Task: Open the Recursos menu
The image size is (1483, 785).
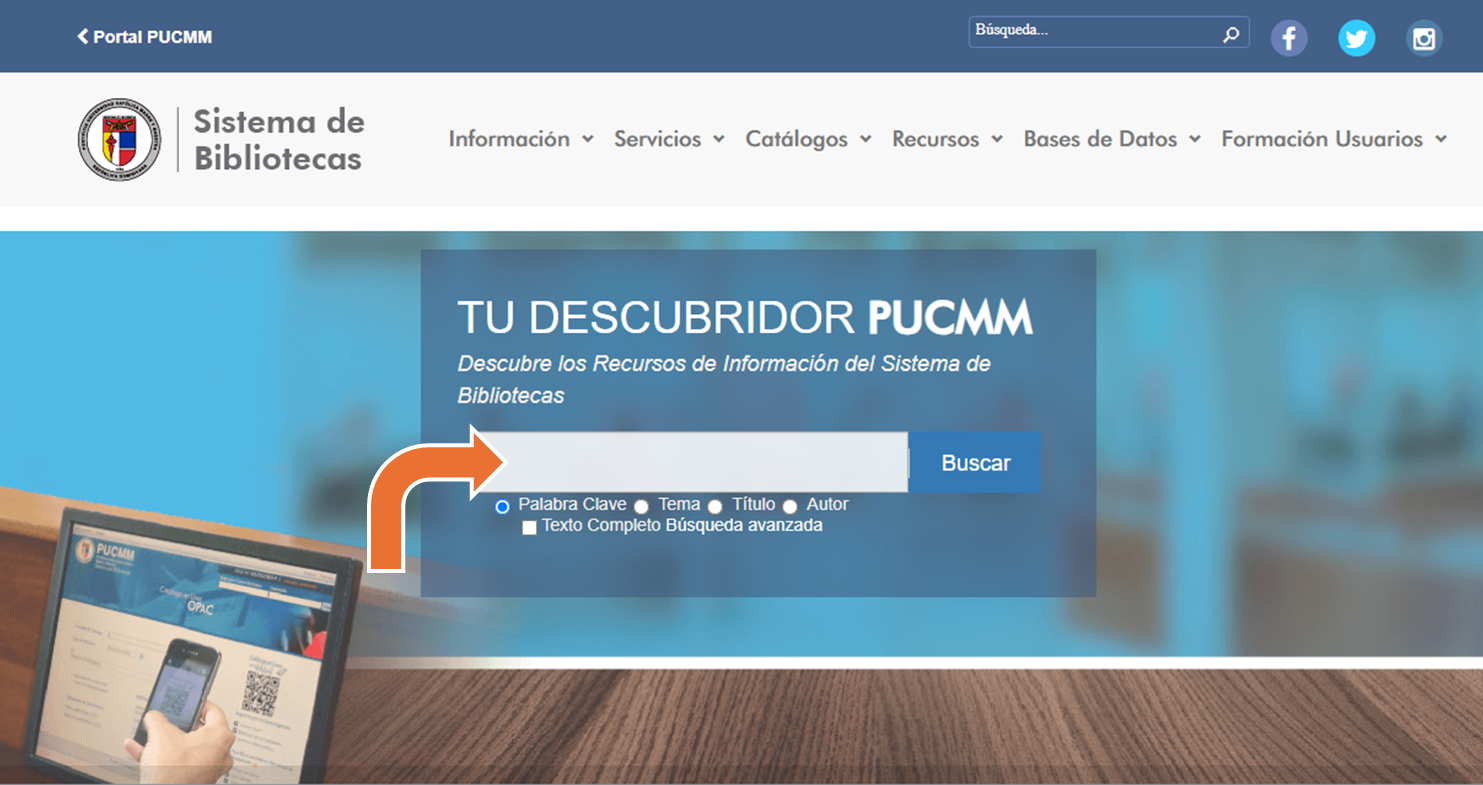Action: (935, 139)
